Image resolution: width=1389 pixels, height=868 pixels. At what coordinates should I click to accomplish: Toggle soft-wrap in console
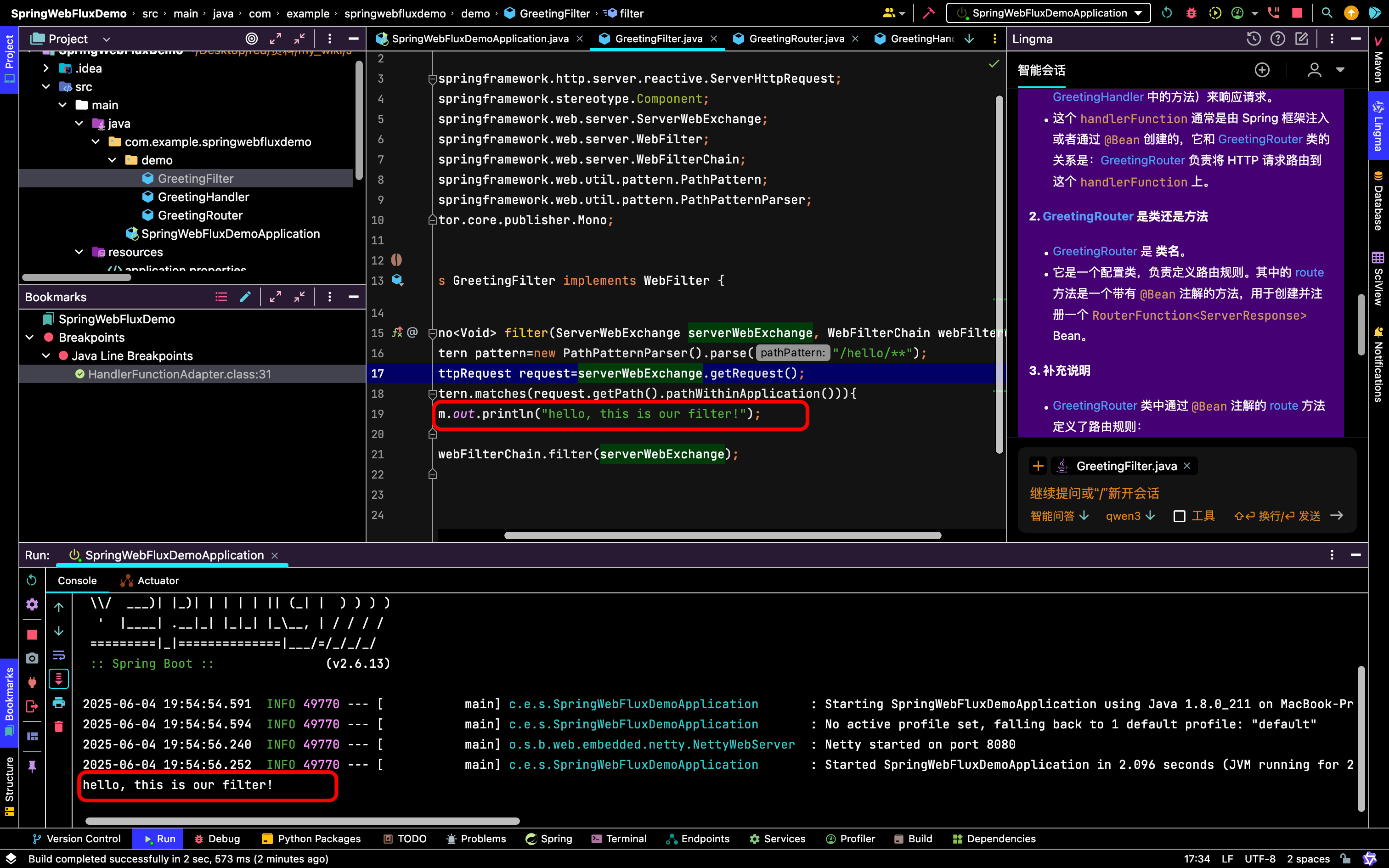click(58, 655)
